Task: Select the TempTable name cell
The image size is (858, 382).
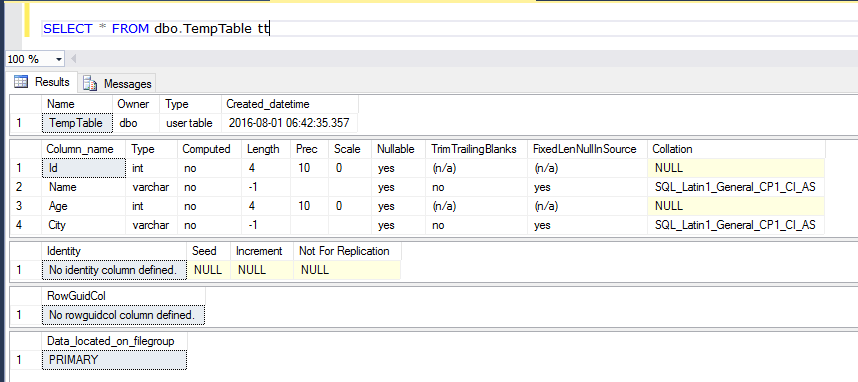Action: click(x=77, y=123)
